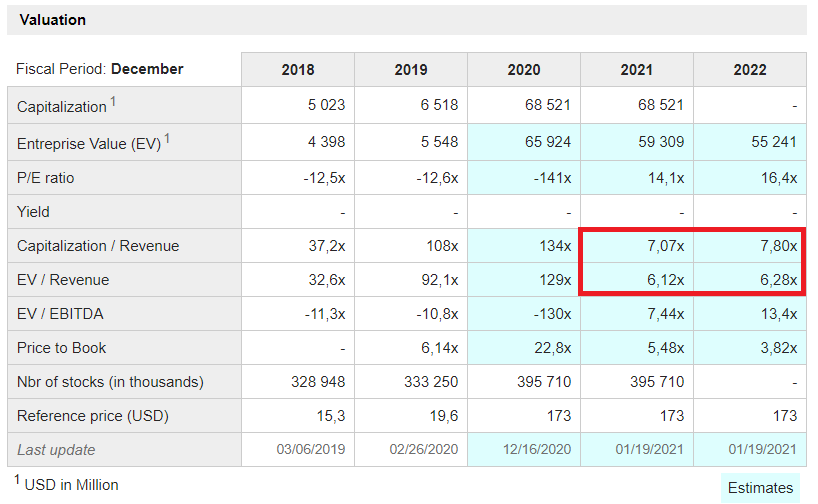
Task: Click the Valuation section heading
Action: [x=53, y=20]
